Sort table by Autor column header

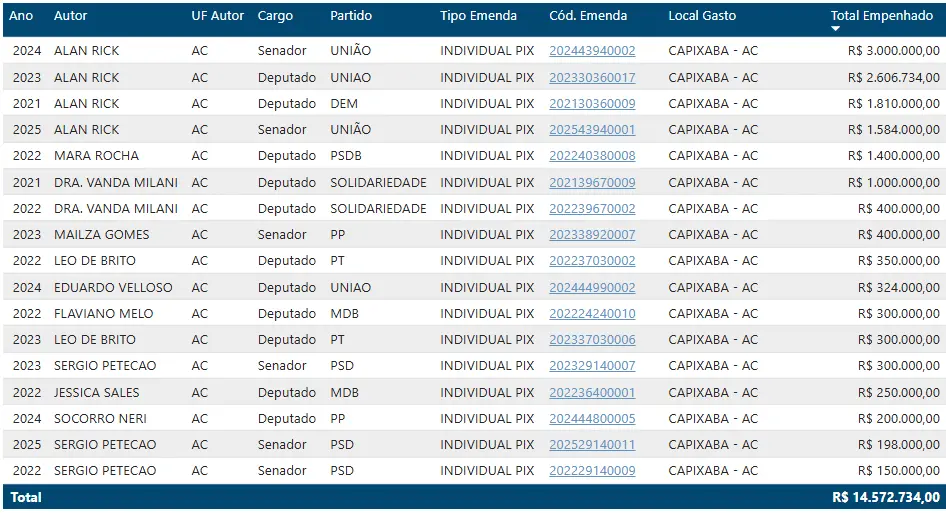pyautogui.click(x=71, y=16)
